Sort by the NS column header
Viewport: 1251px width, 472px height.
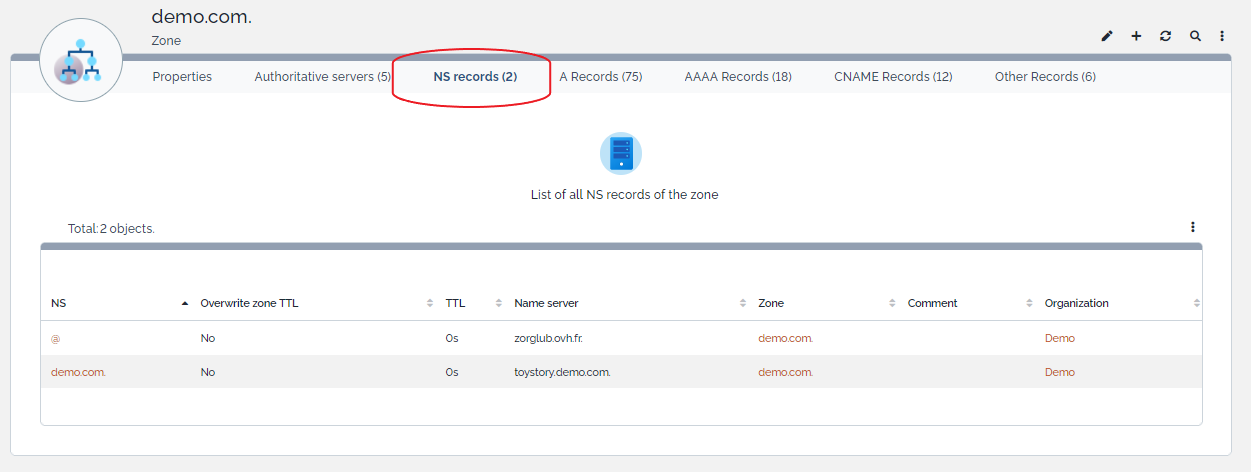click(x=59, y=303)
